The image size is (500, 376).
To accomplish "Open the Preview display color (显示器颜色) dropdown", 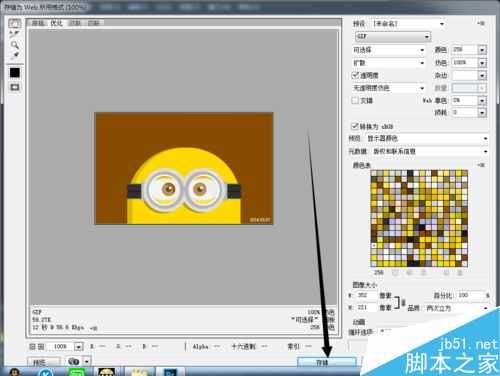I will point(427,138).
